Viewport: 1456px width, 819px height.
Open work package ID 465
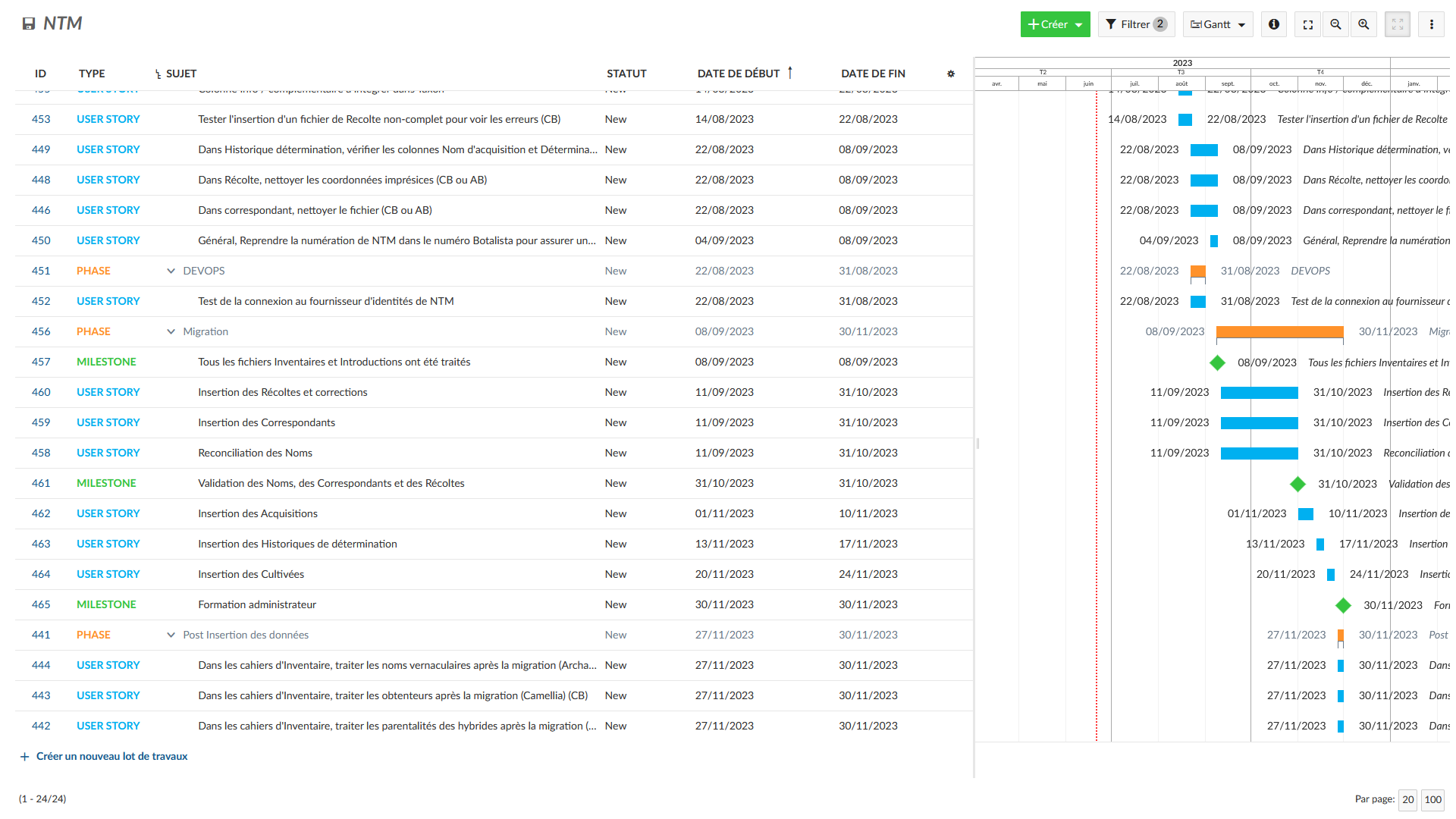(x=41, y=604)
